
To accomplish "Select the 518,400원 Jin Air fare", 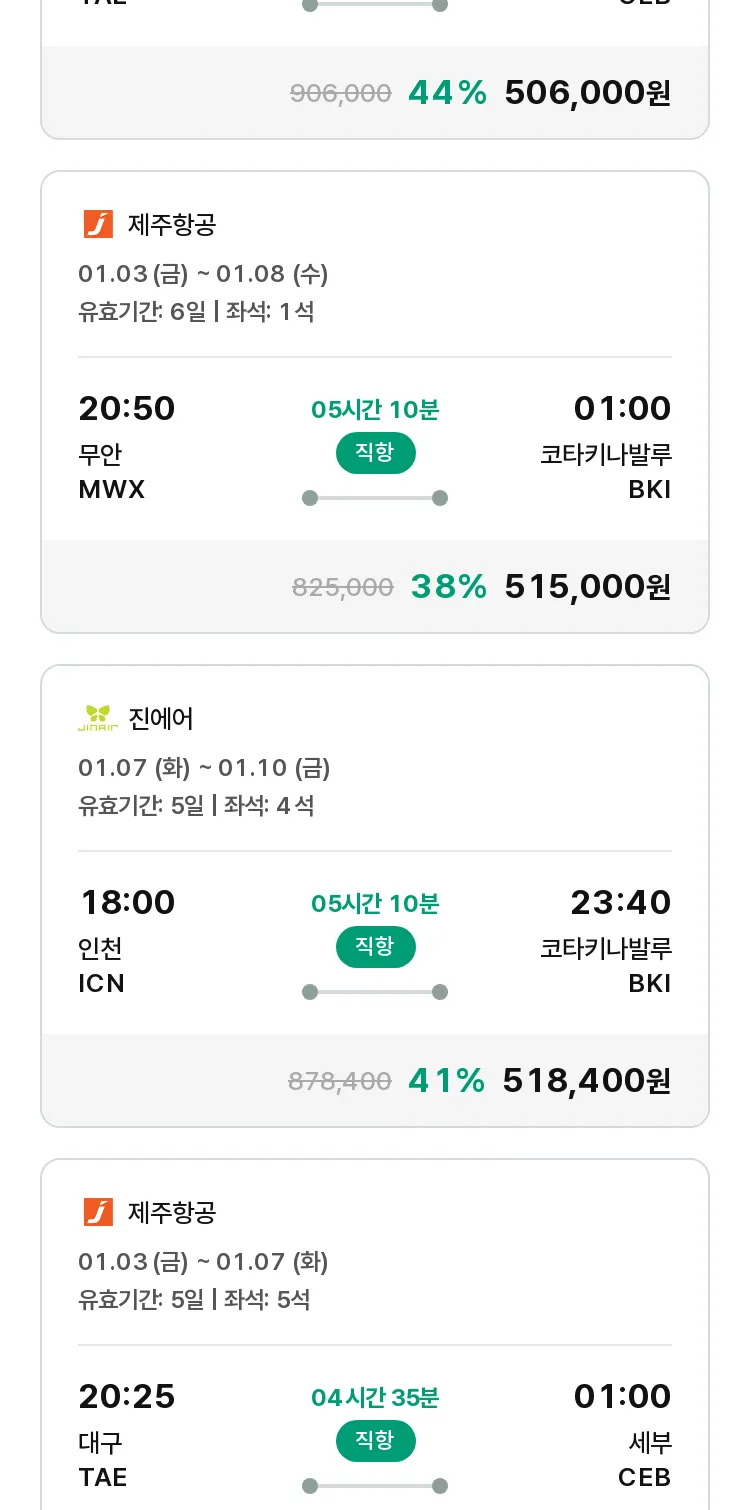I will point(586,1081).
